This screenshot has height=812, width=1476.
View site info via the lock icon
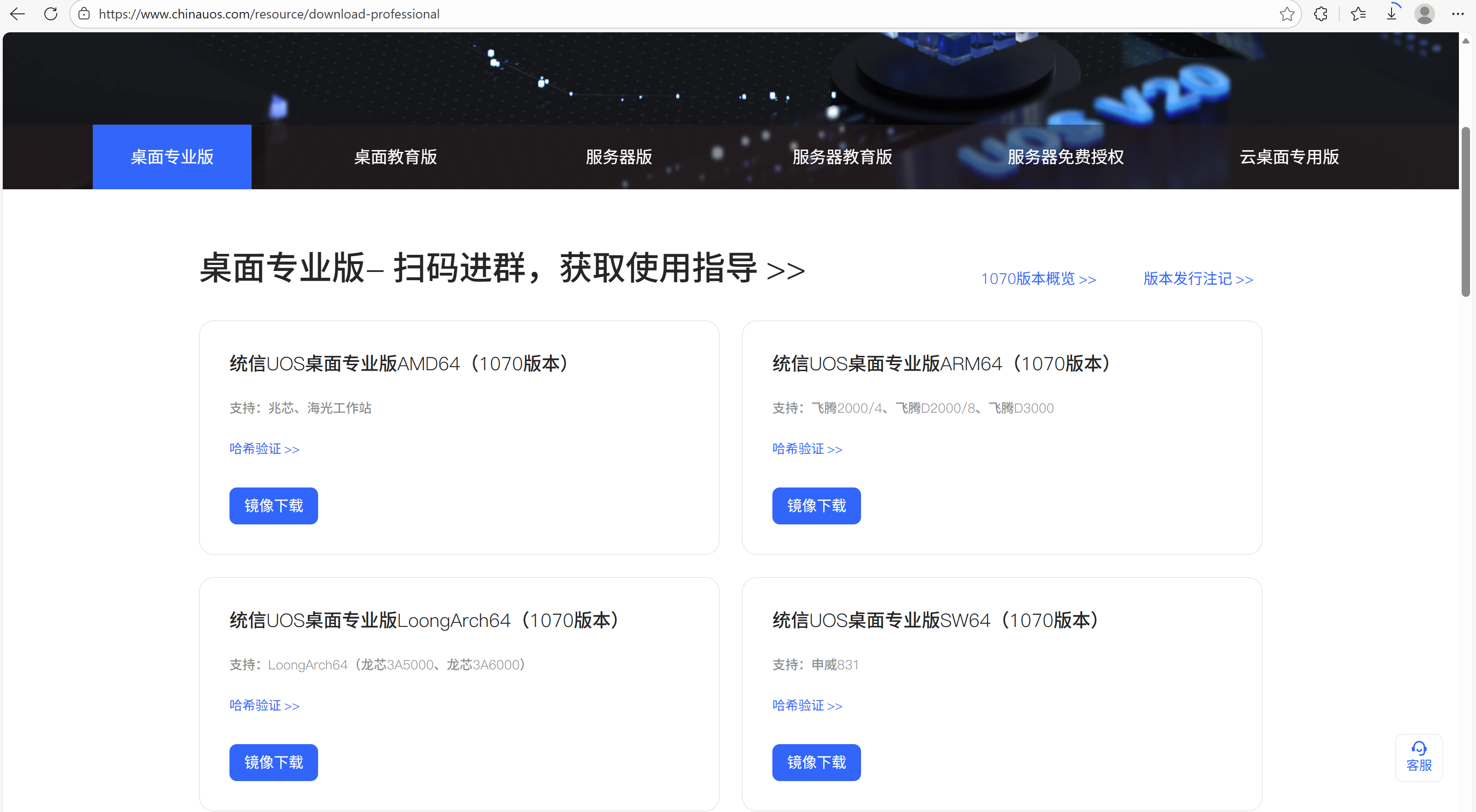(x=84, y=14)
